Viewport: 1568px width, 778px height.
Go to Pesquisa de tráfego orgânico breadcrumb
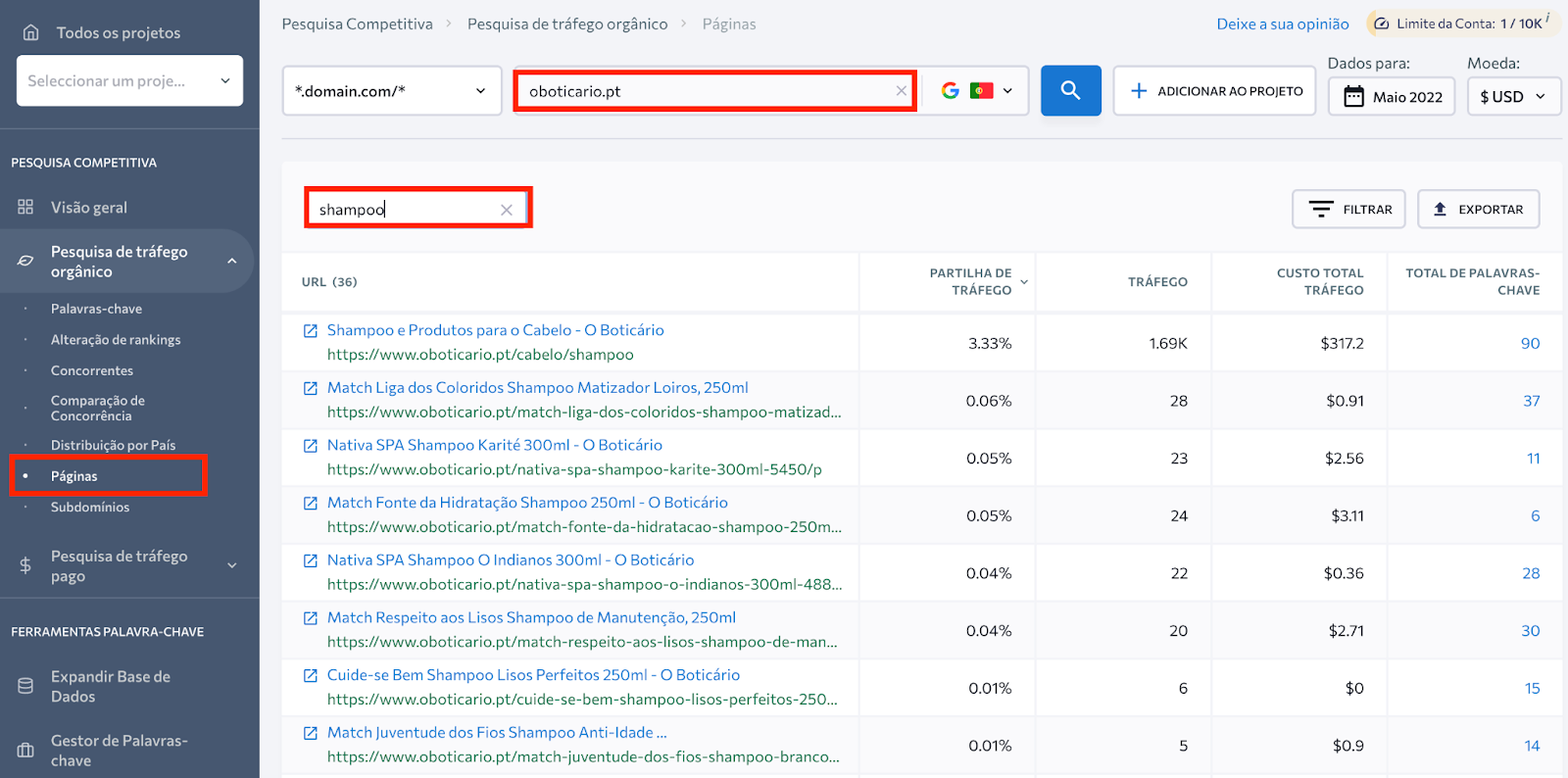click(x=567, y=24)
